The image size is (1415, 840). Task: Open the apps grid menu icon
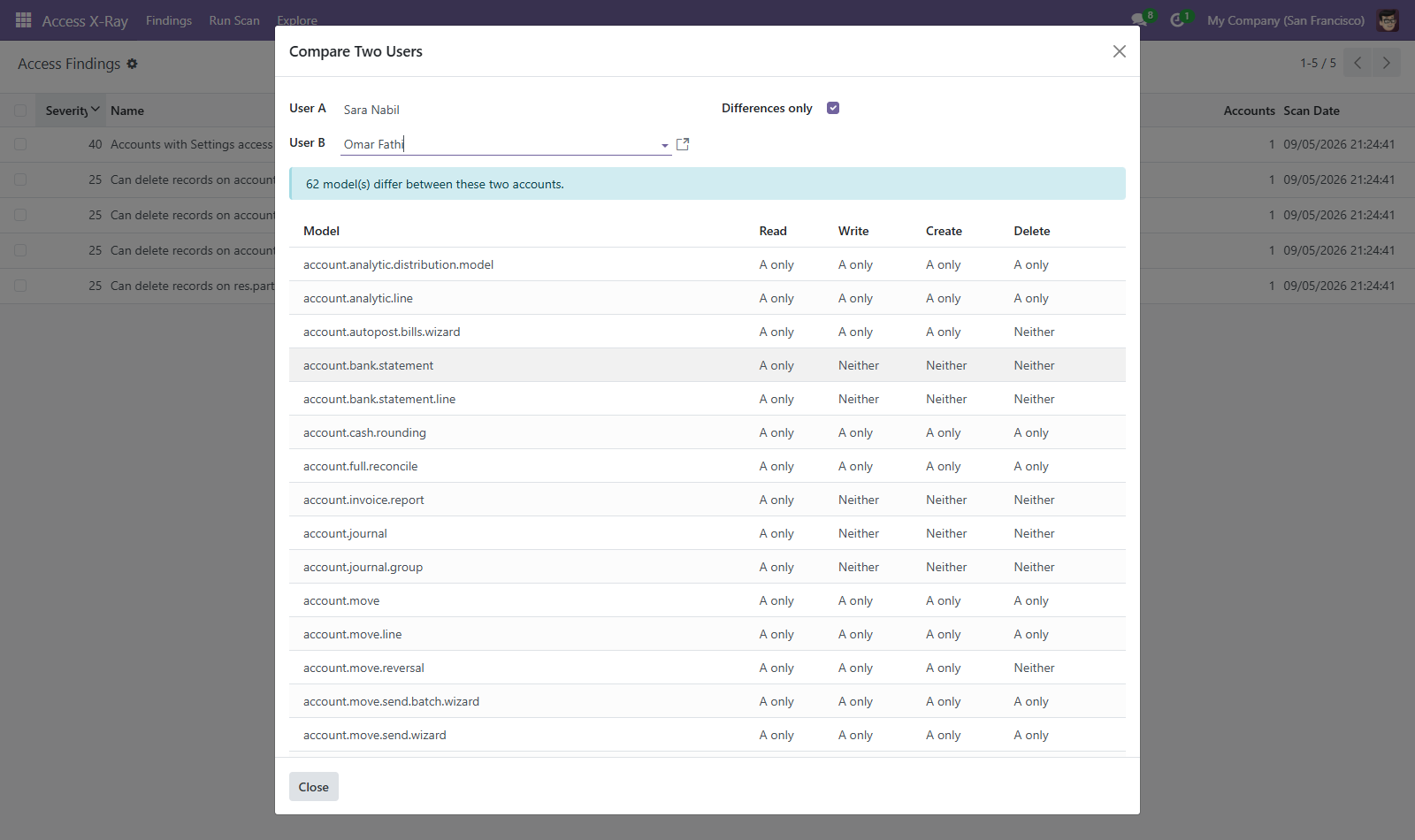click(x=24, y=19)
